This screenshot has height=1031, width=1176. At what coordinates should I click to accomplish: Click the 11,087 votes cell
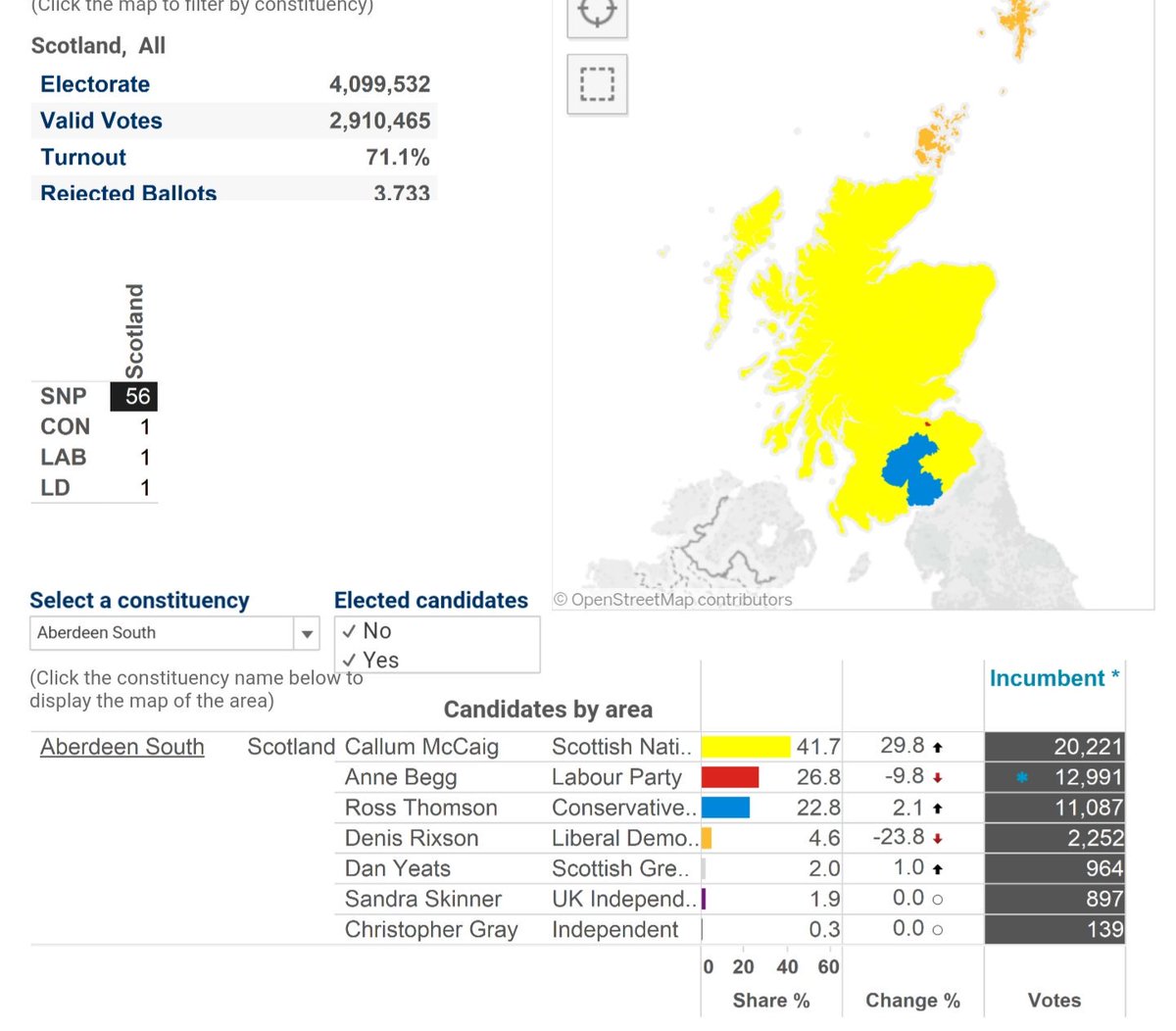[x=1054, y=808]
